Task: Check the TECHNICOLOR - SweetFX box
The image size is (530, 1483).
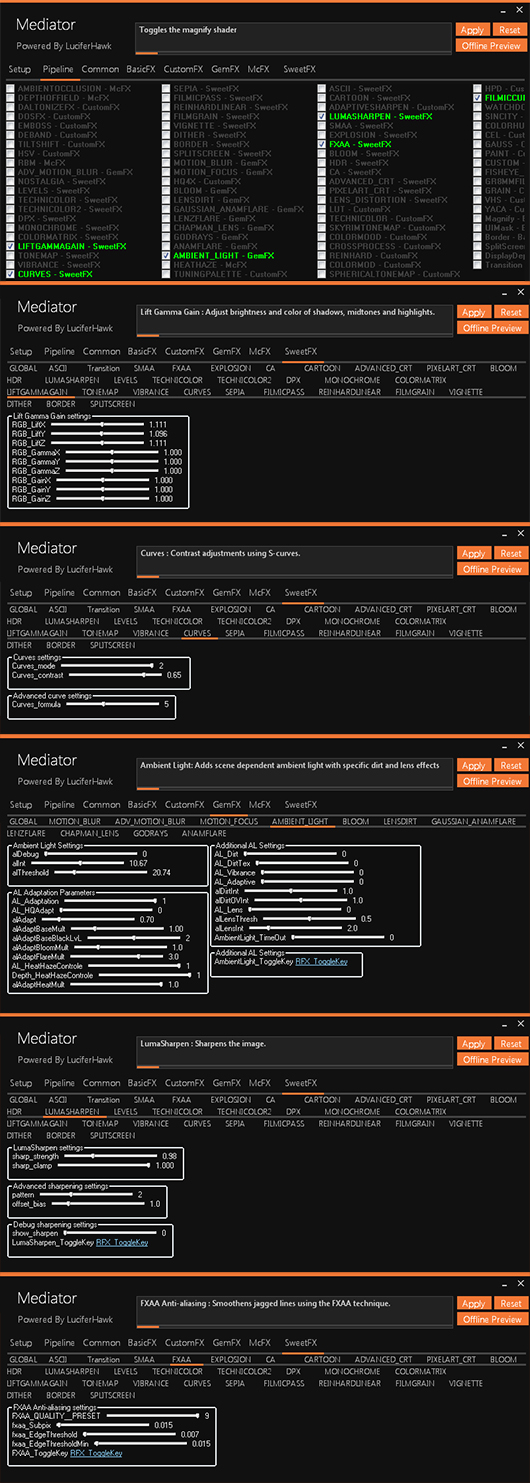Action: click(11, 200)
